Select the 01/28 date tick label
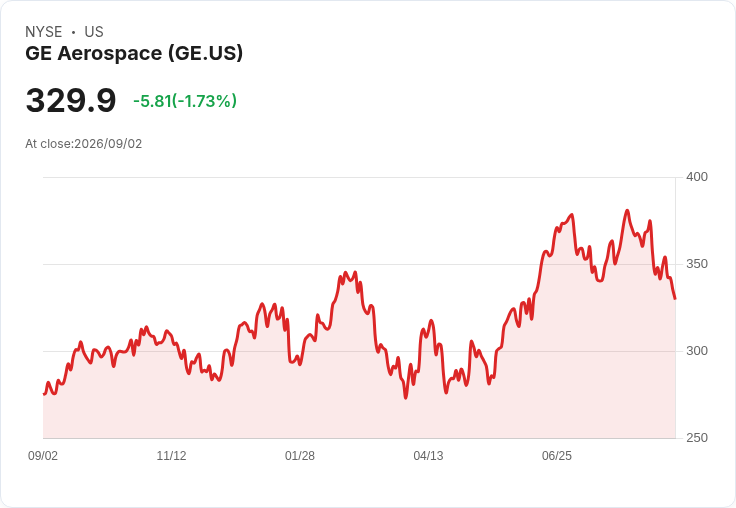 (299, 456)
